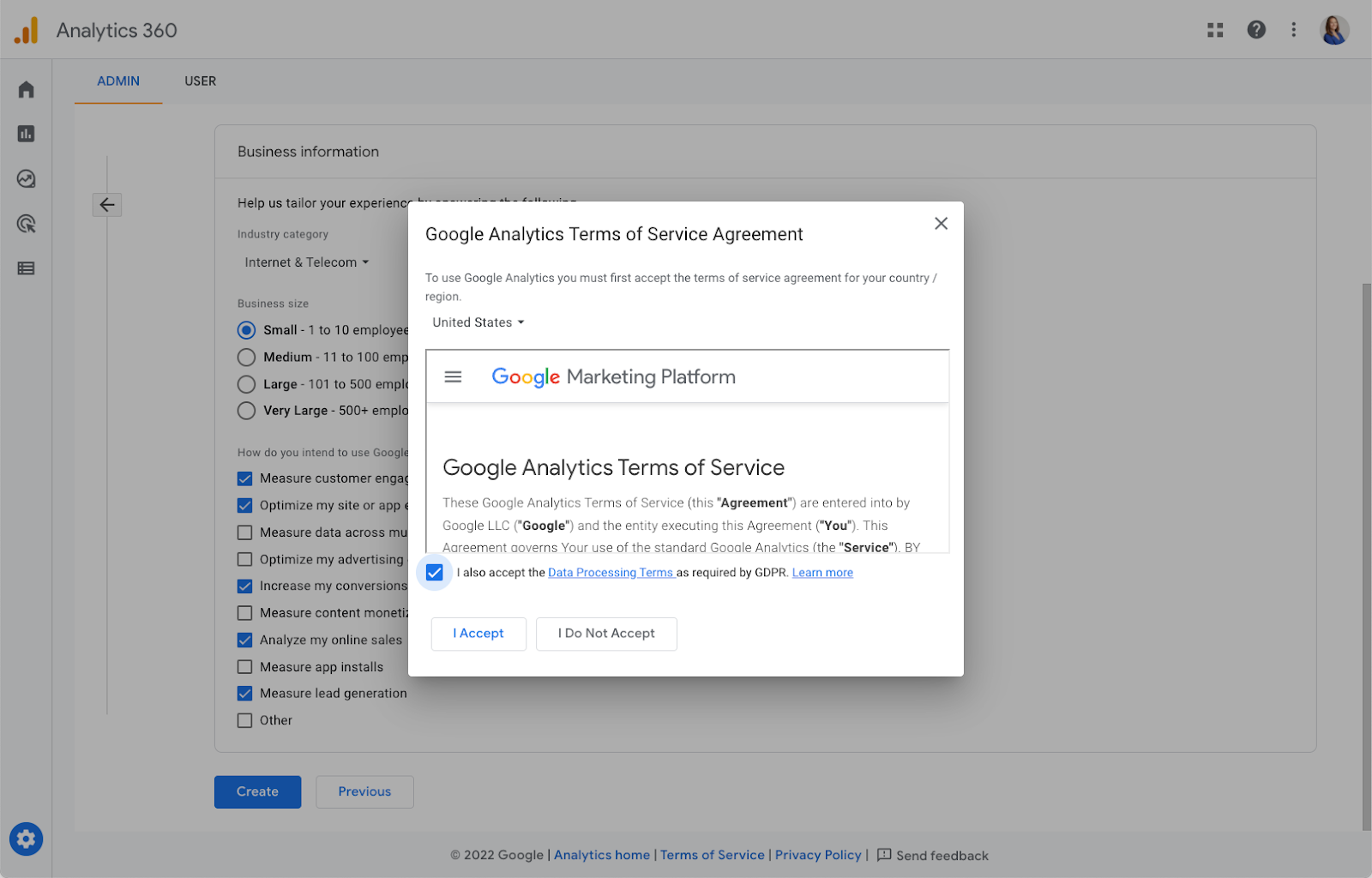Open the three-dot more options menu
The image size is (1372, 878).
(x=1294, y=30)
